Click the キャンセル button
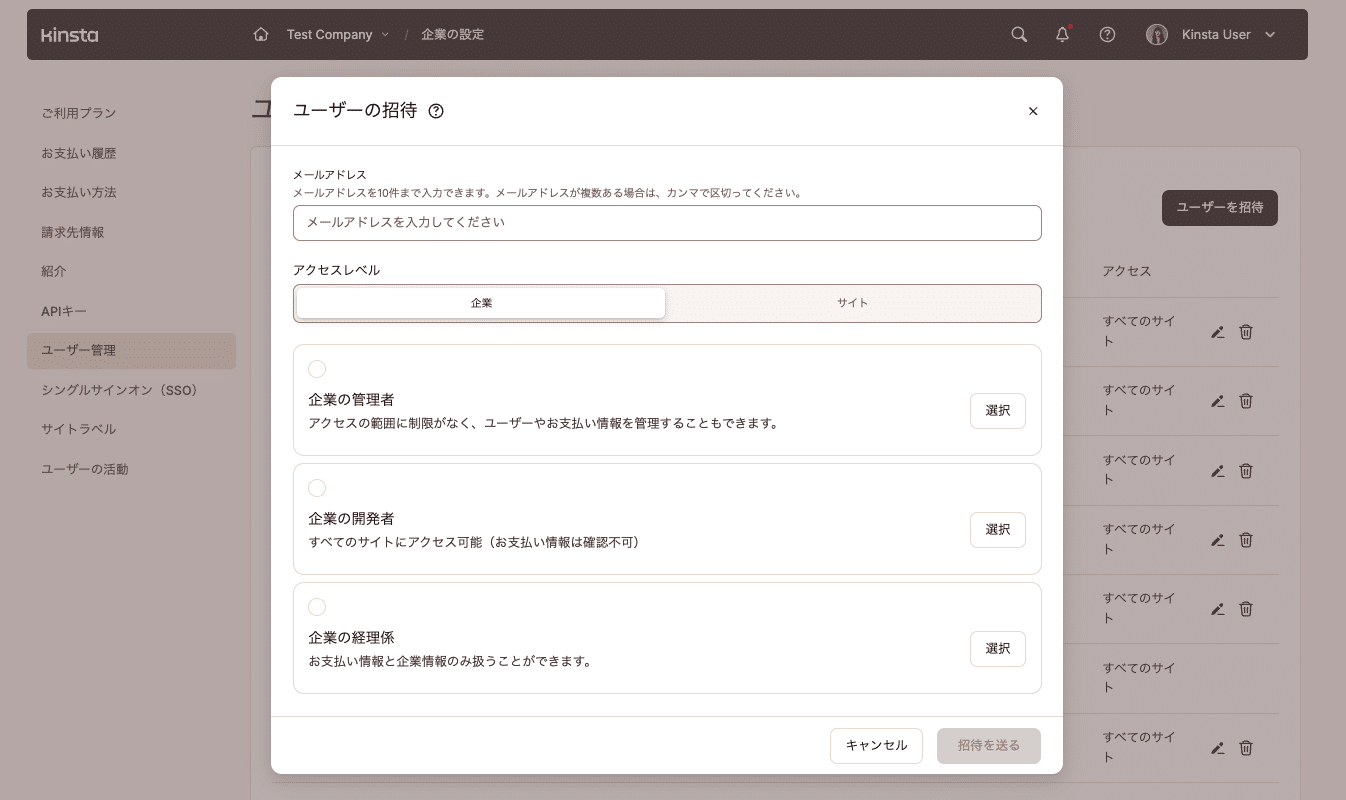The image size is (1346, 800). 876,746
